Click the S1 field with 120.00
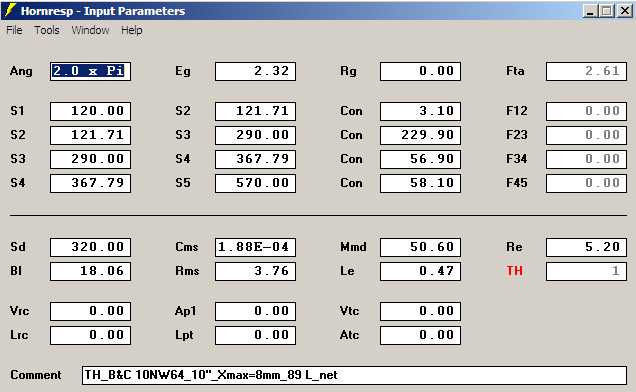The height and width of the screenshot is (392, 636). pos(90,111)
